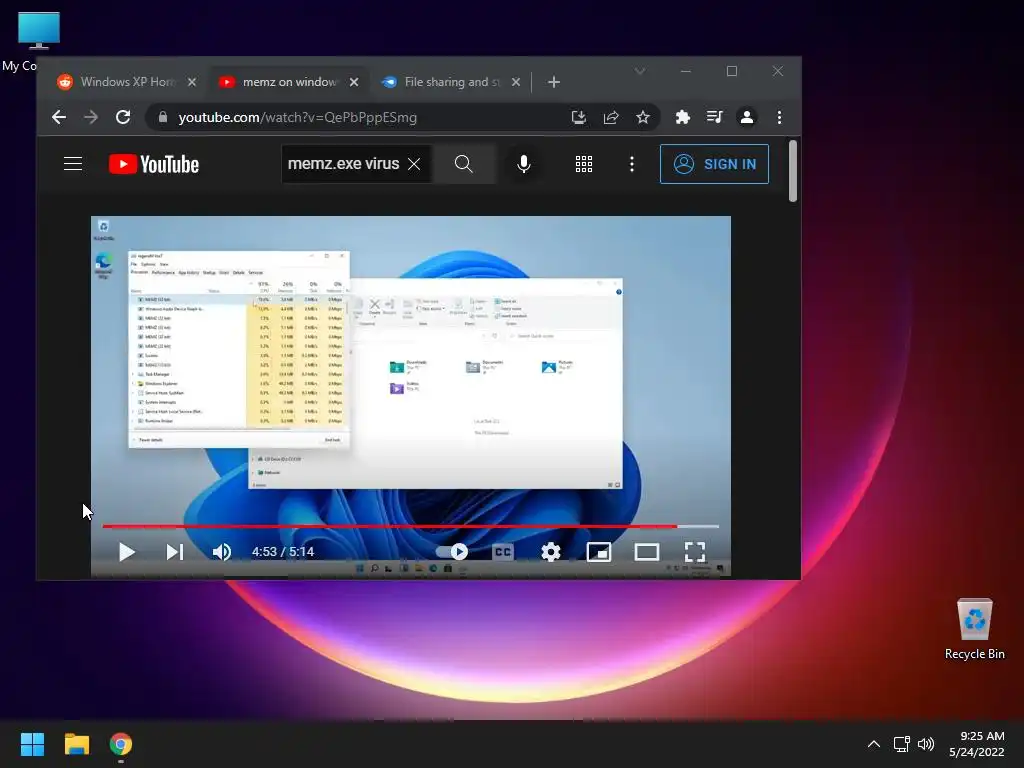Enable miniplayer mode
Screen dimensions: 1024x768
click(x=599, y=552)
